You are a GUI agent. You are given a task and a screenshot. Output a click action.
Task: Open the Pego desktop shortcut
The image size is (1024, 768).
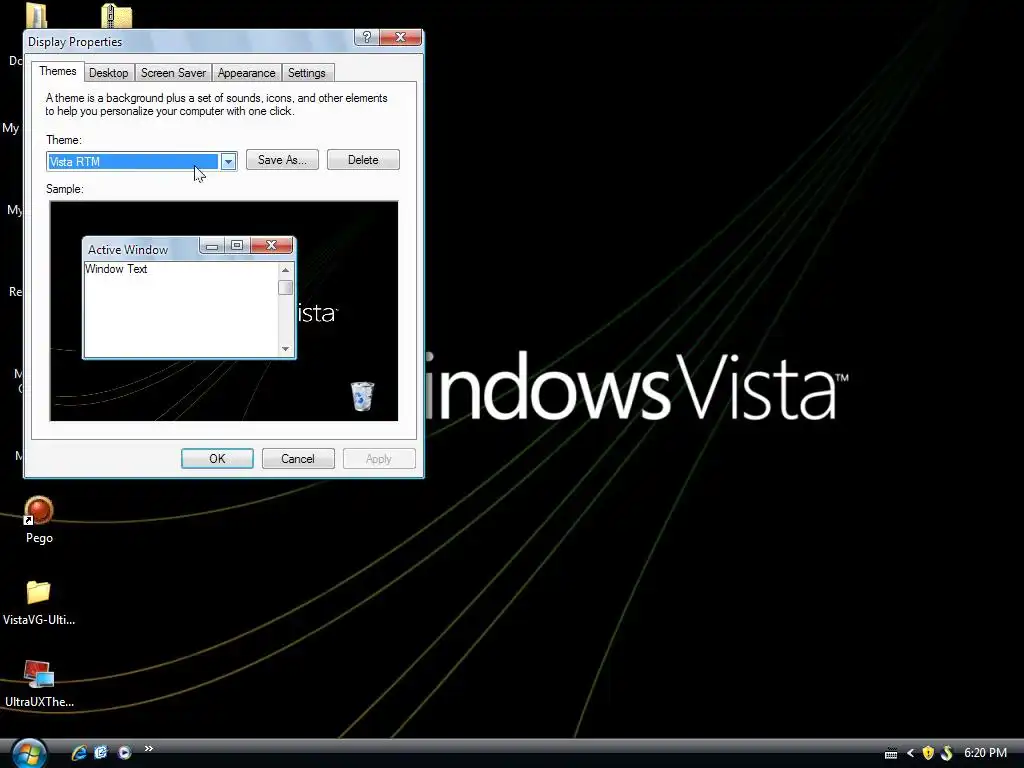coord(39,520)
